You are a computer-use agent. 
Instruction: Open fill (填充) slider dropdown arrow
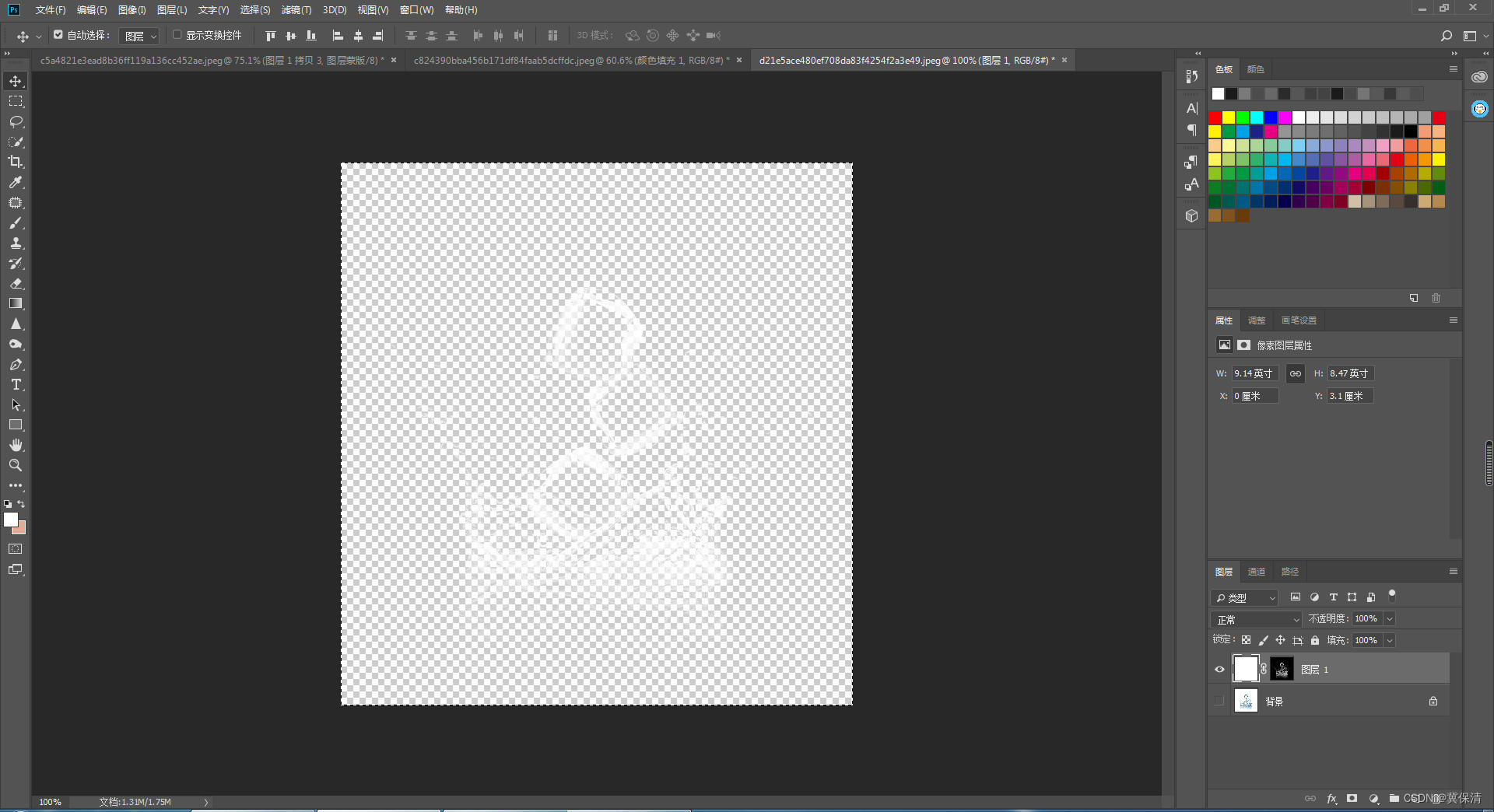[x=1390, y=640]
